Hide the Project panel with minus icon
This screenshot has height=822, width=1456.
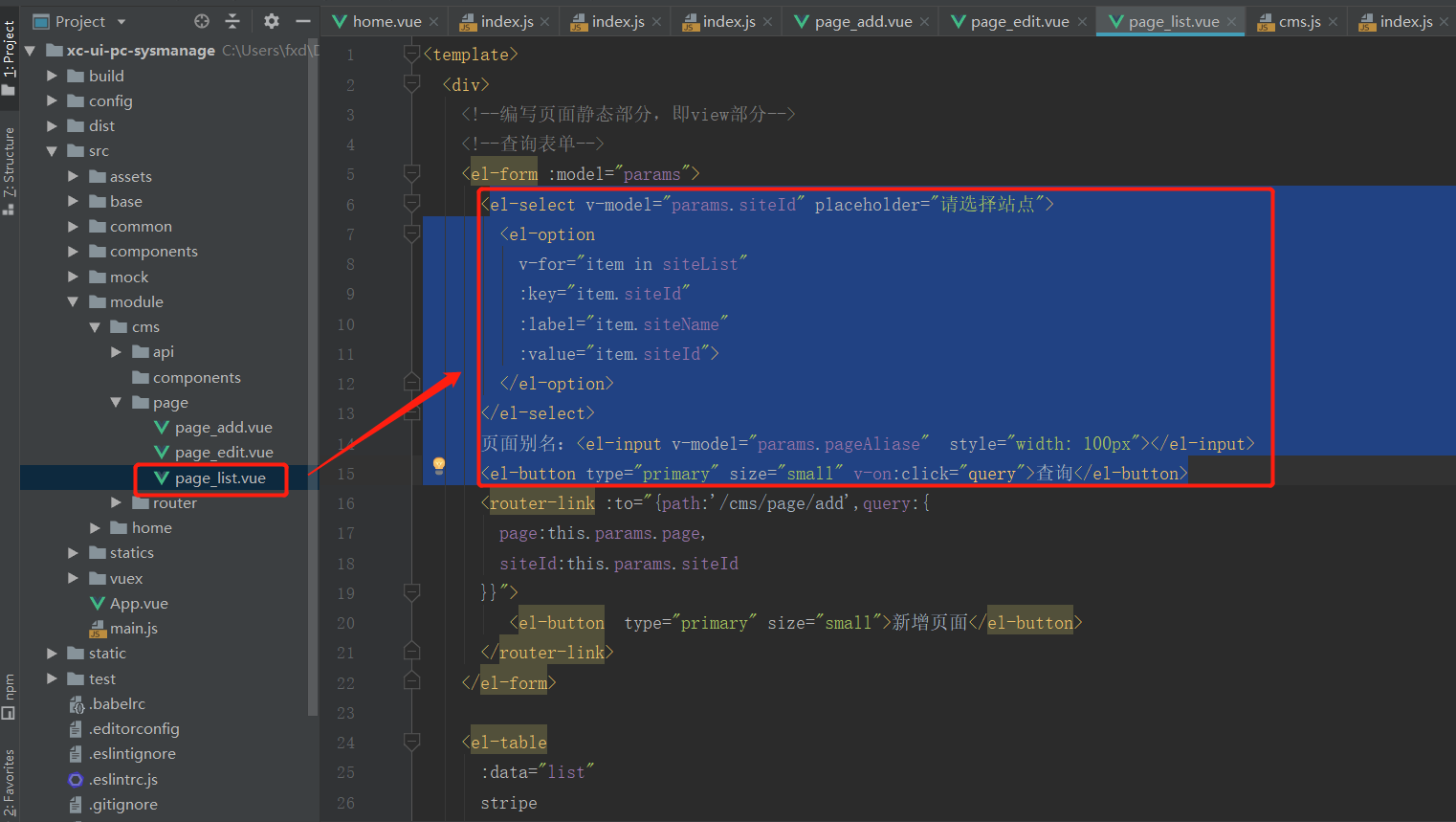pyautogui.click(x=303, y=21)
